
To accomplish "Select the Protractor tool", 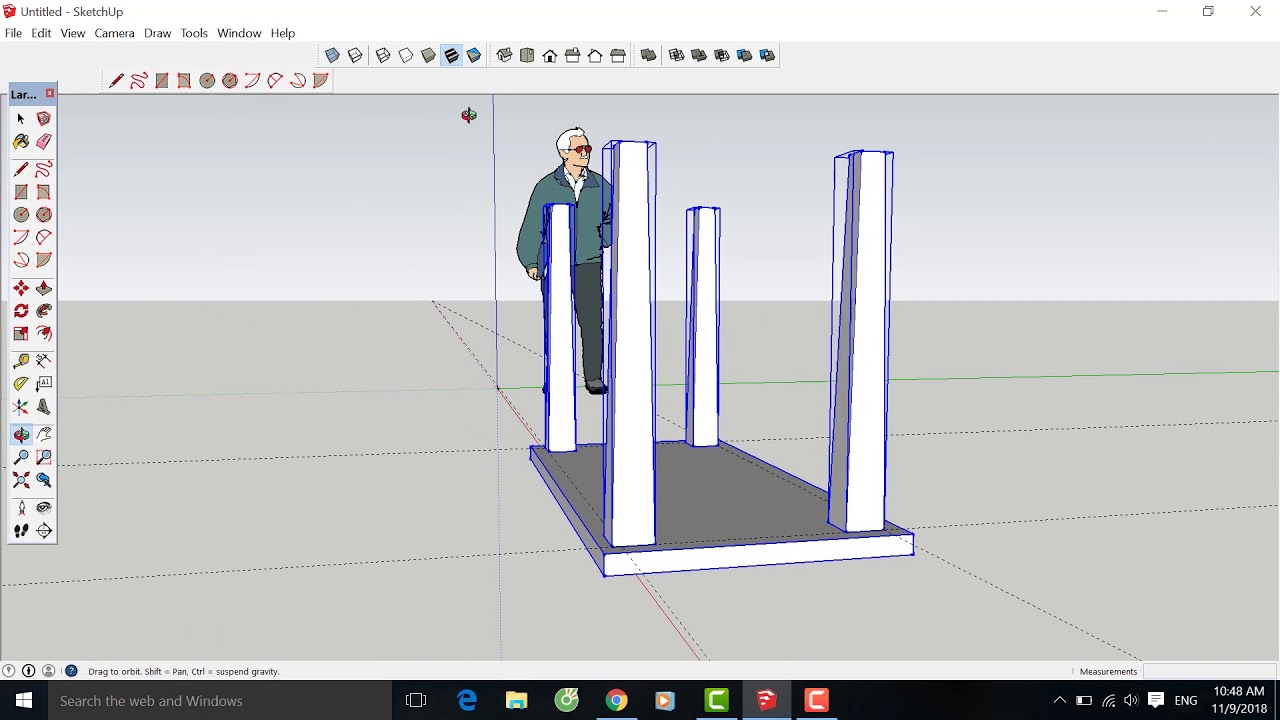I will coord(21,385).
